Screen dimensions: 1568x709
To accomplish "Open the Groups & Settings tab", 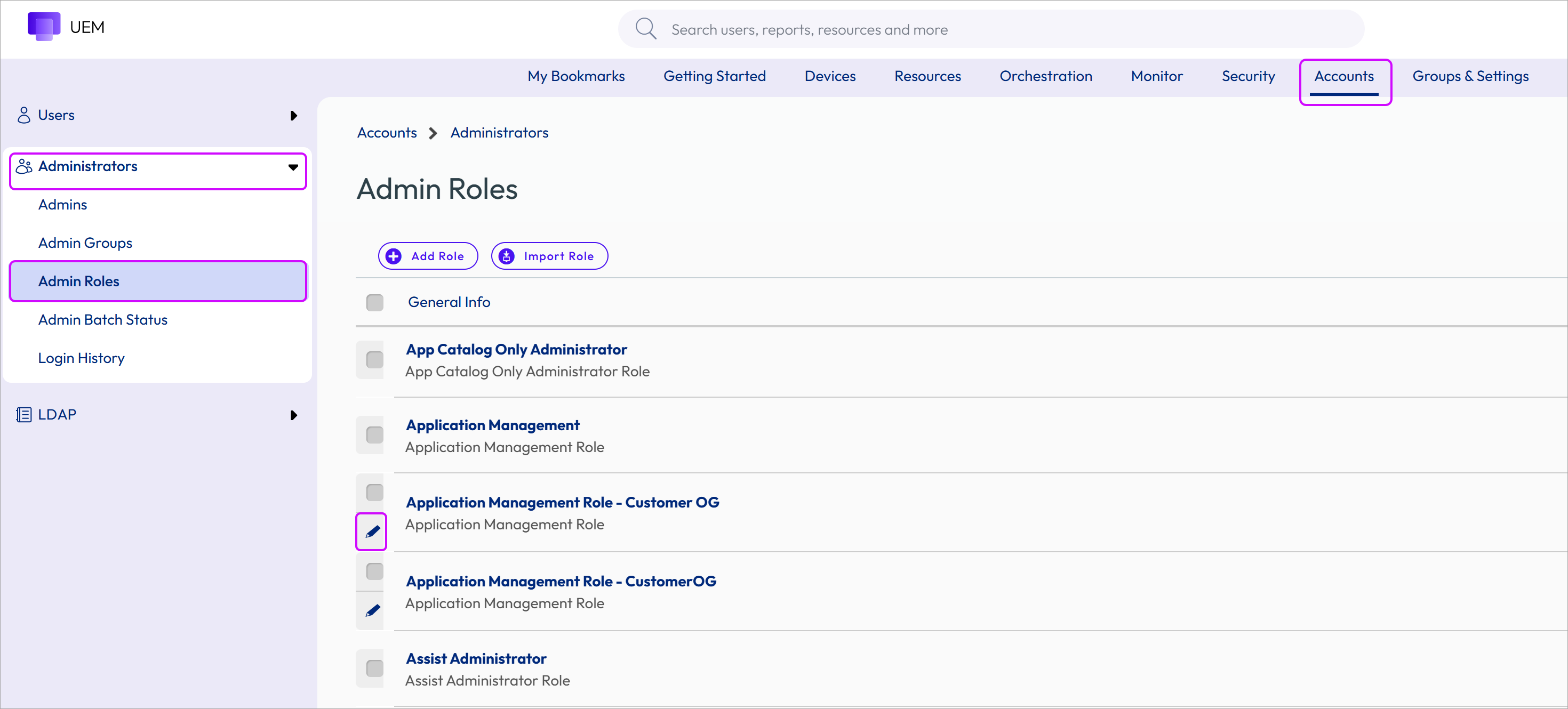I will [1470, 76].
